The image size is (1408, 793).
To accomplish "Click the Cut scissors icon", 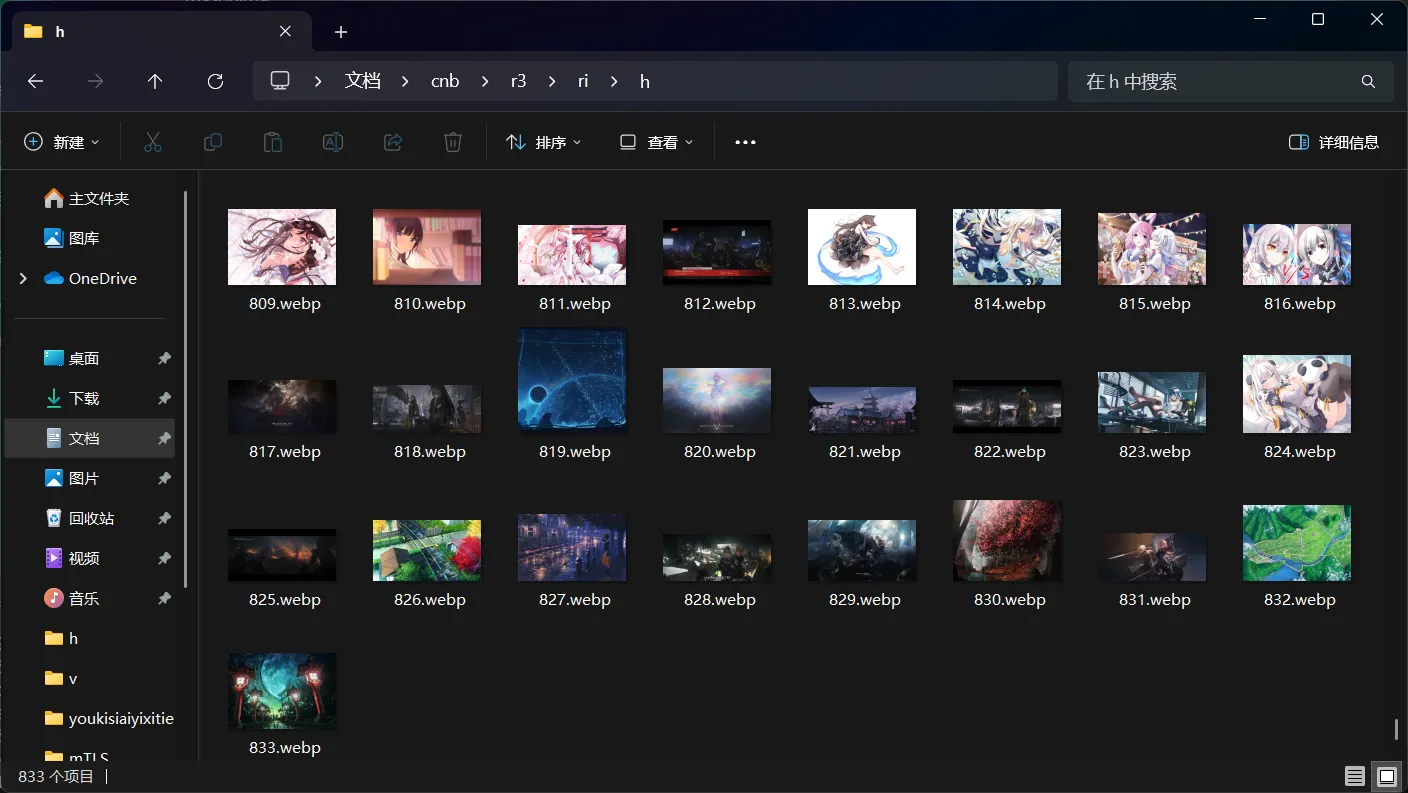I will tap(152, 142).
